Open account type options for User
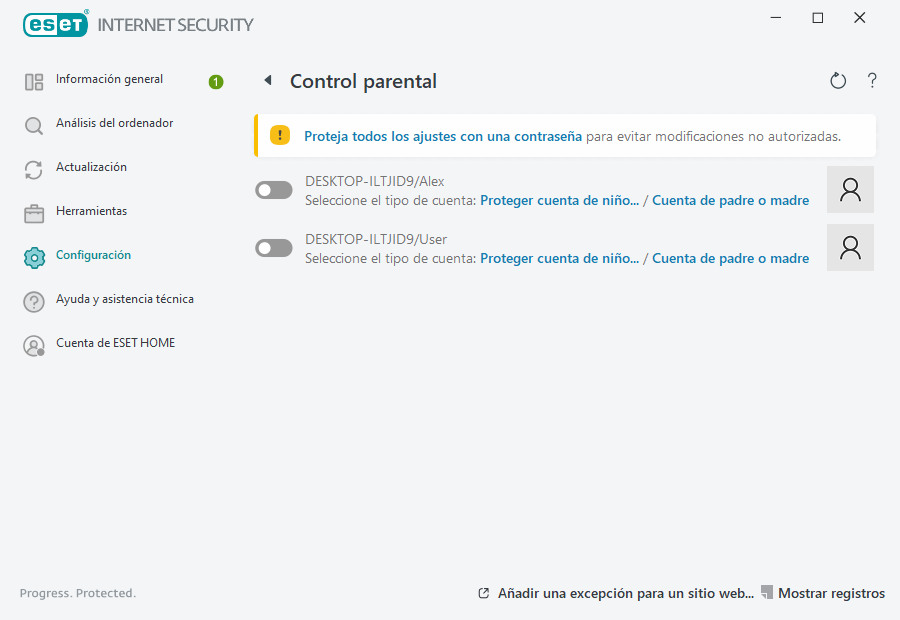This screenshot has height=620, width=900. (559, 258)
